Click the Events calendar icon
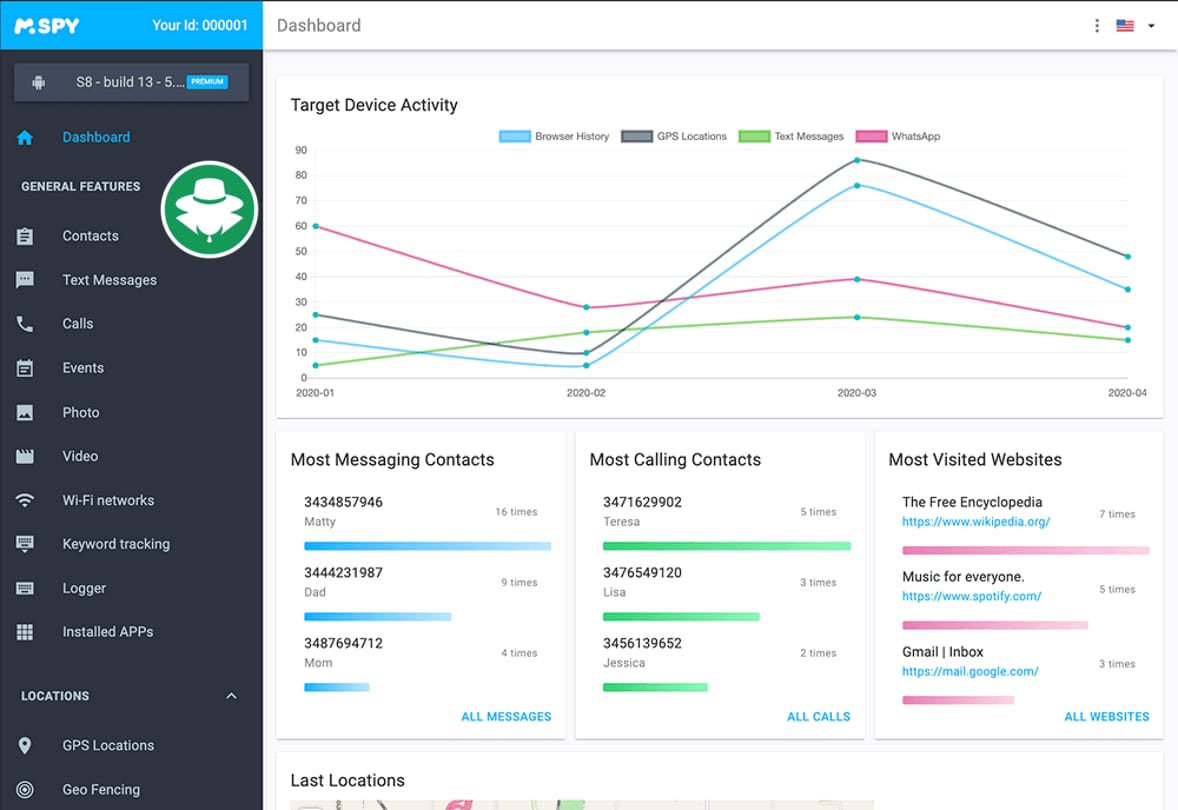The image size is (1178, 810). [25, 368]
